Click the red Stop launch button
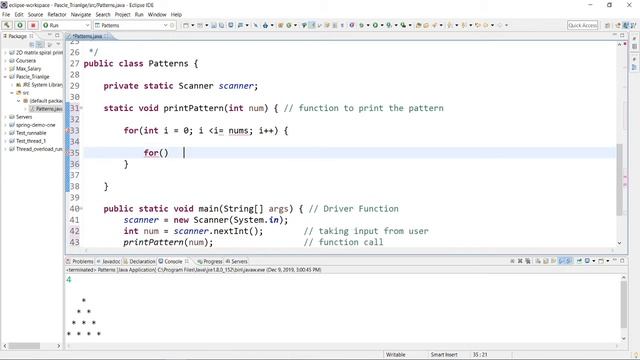The height and width of the screenshot is (360, 640). point(33,25)
